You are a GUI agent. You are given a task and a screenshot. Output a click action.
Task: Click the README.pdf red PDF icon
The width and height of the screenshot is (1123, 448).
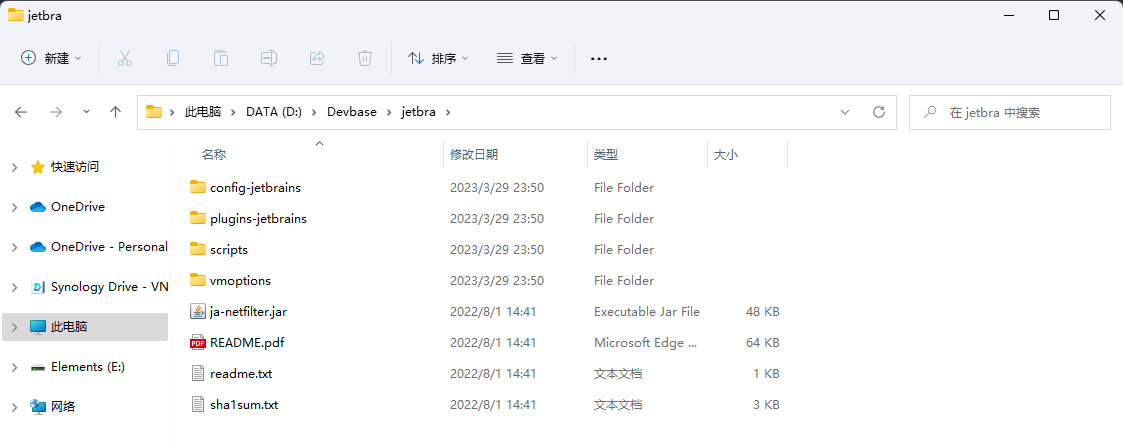coord(198,343)
